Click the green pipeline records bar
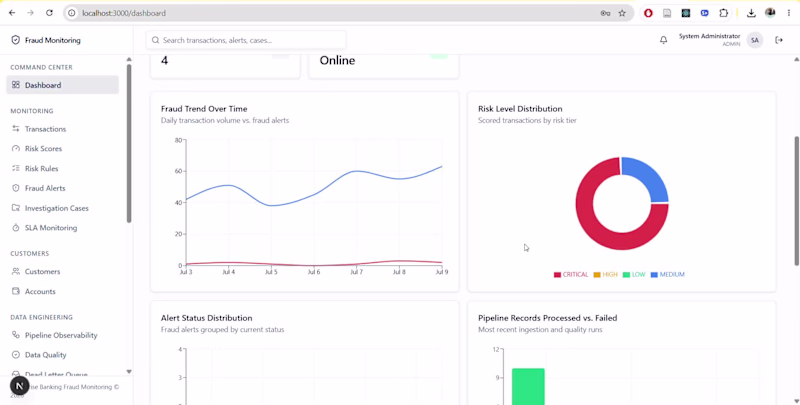This screenshot has height=405, width=800. [528, 386]
